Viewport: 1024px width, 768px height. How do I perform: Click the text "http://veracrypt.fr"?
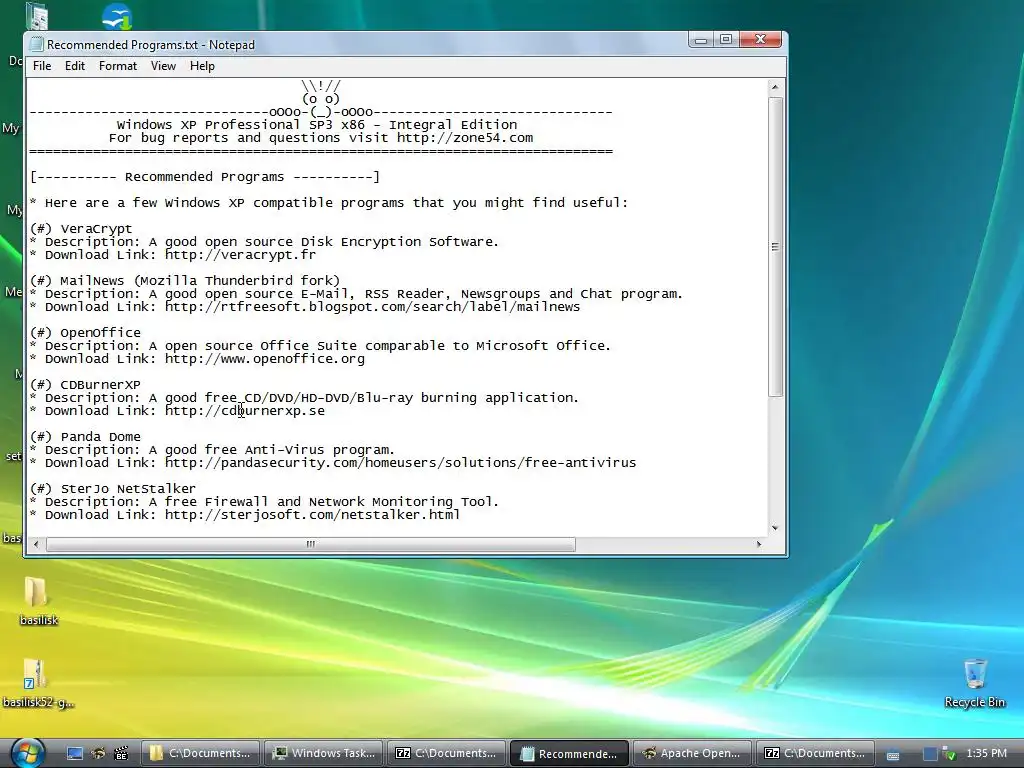pyautogui.click(x=240, y=255)
